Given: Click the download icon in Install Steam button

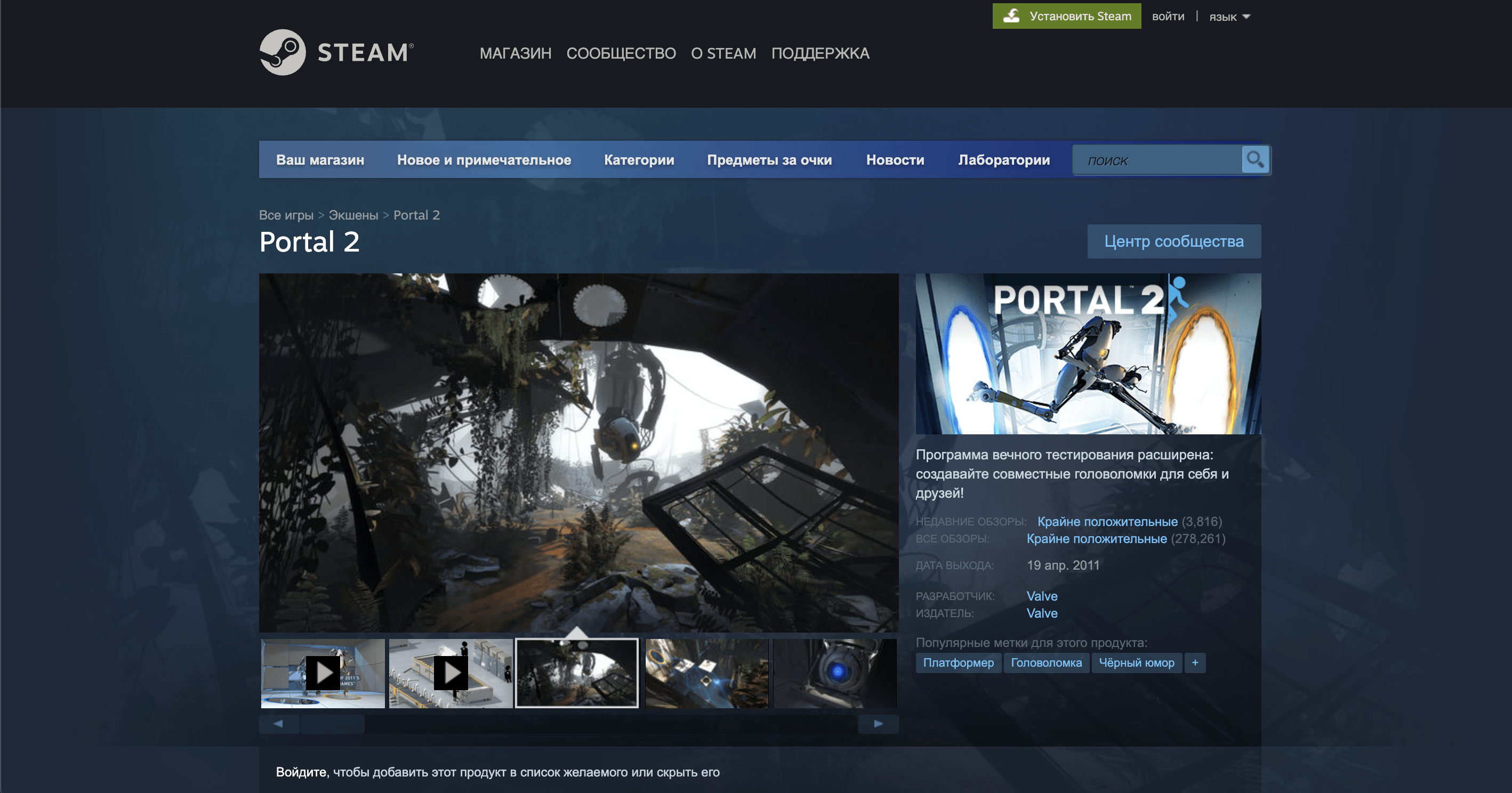Looking at the screenshot, I should (x=1011, y=16).
